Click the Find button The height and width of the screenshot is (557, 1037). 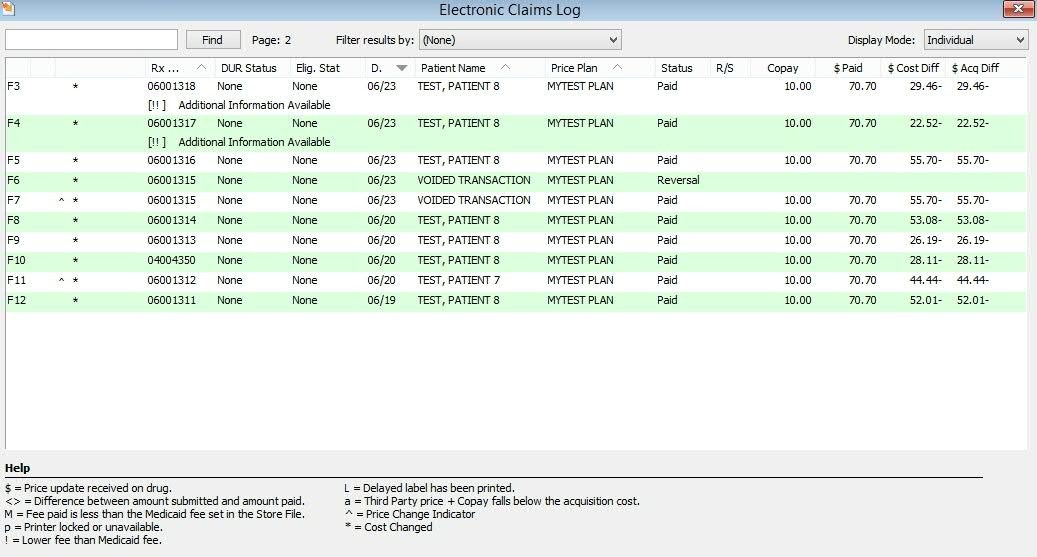[212, 40]
